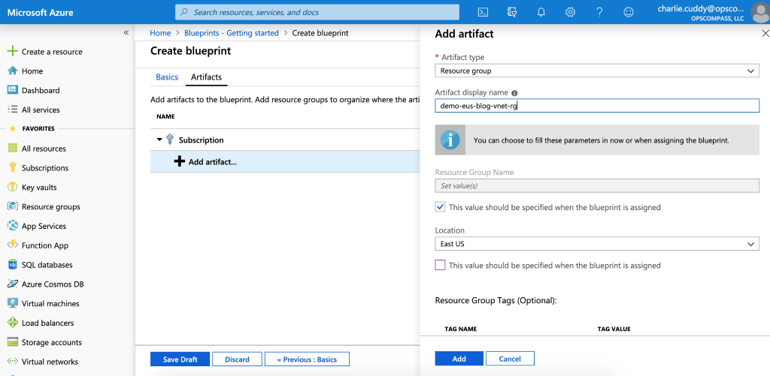This screenshot has height=376, width=770.
Task: Go to Home breadcrumb link
Action: point(161,33)
